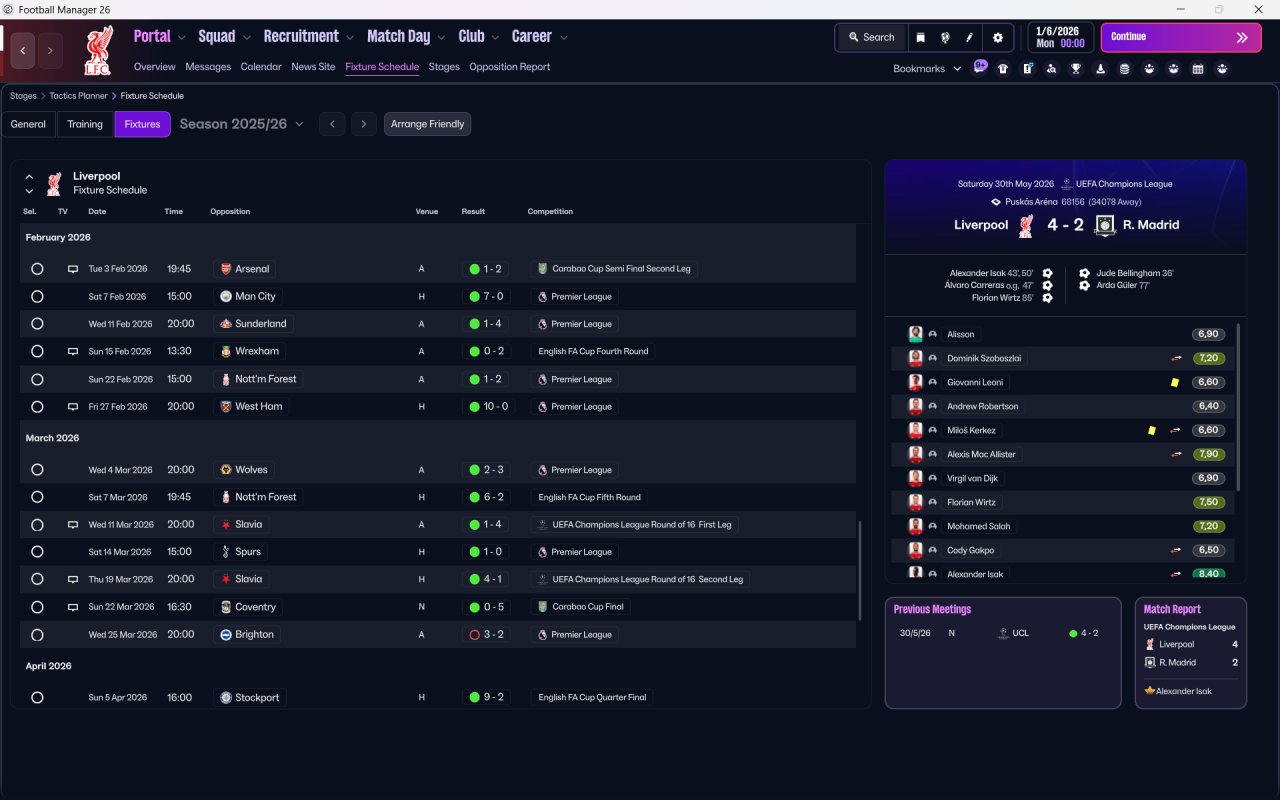Open the Opposition Report submenu

509,67
